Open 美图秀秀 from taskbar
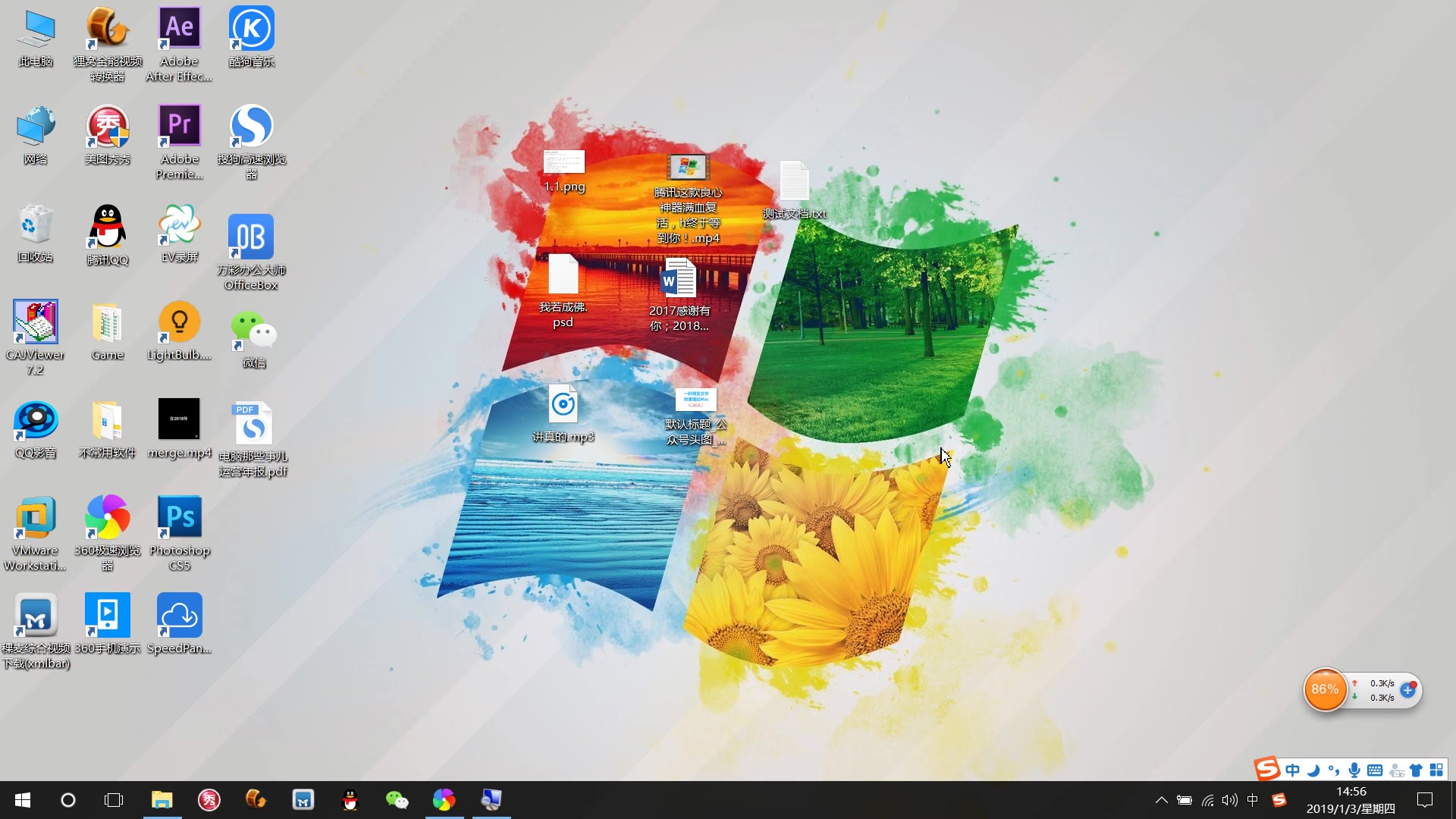1456x819 pixels. (x=209, y=800)
